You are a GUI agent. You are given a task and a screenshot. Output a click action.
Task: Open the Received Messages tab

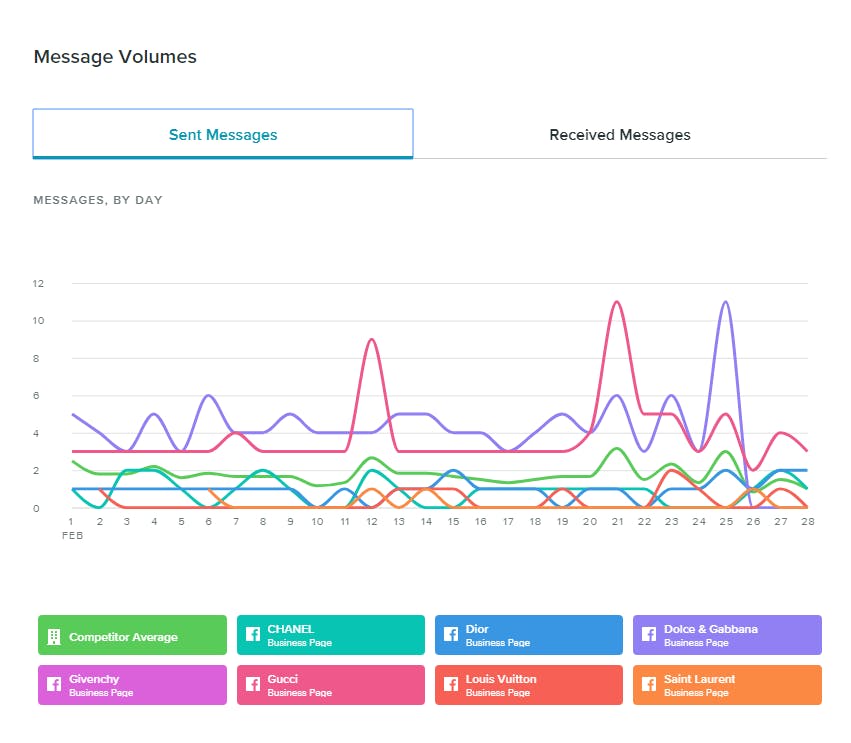tap(620, 135)
